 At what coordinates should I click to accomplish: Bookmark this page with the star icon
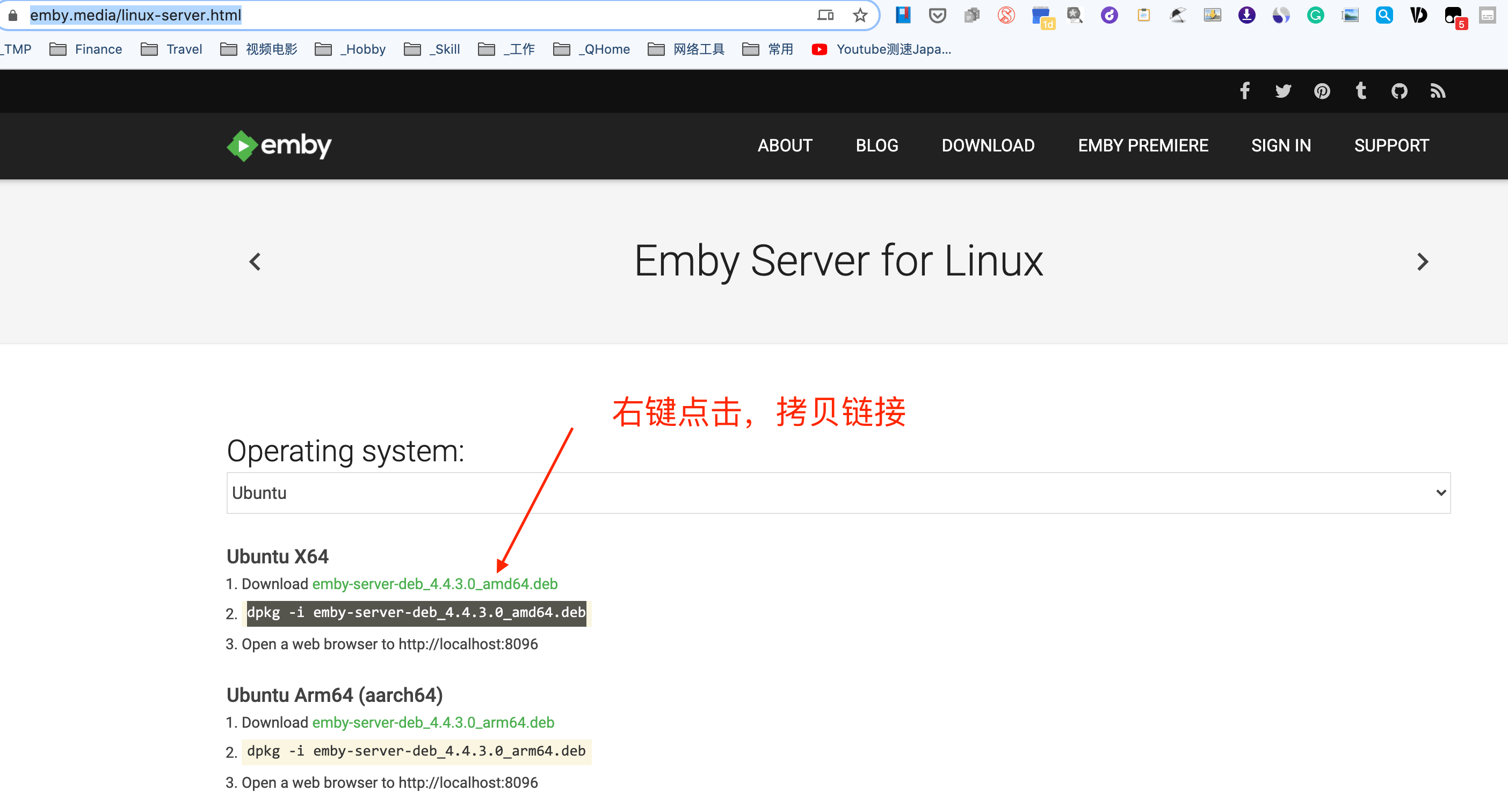[x=860, y=15]
